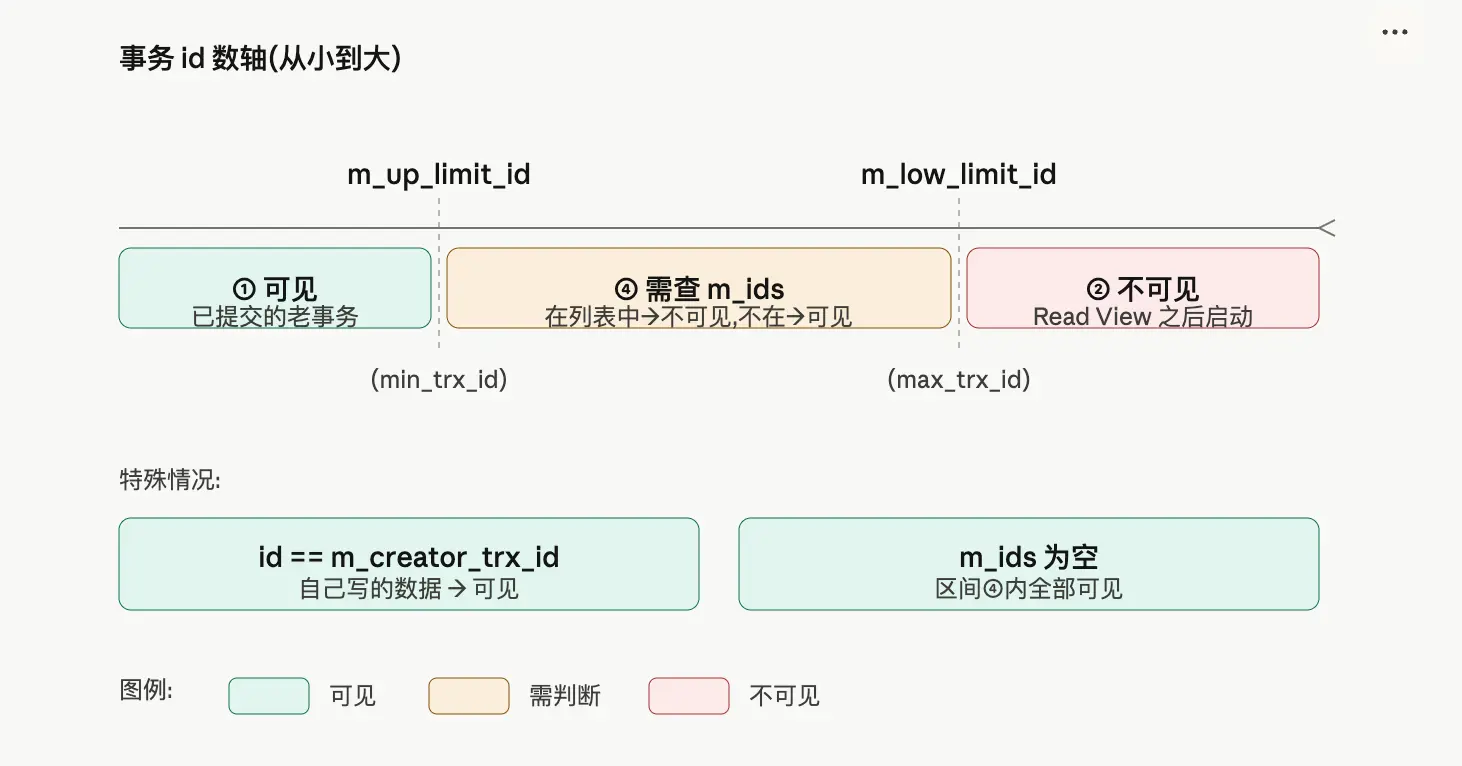
Task: Open the three-dot more options menu
Action: pyautogui.click(x=1394, y=32)
